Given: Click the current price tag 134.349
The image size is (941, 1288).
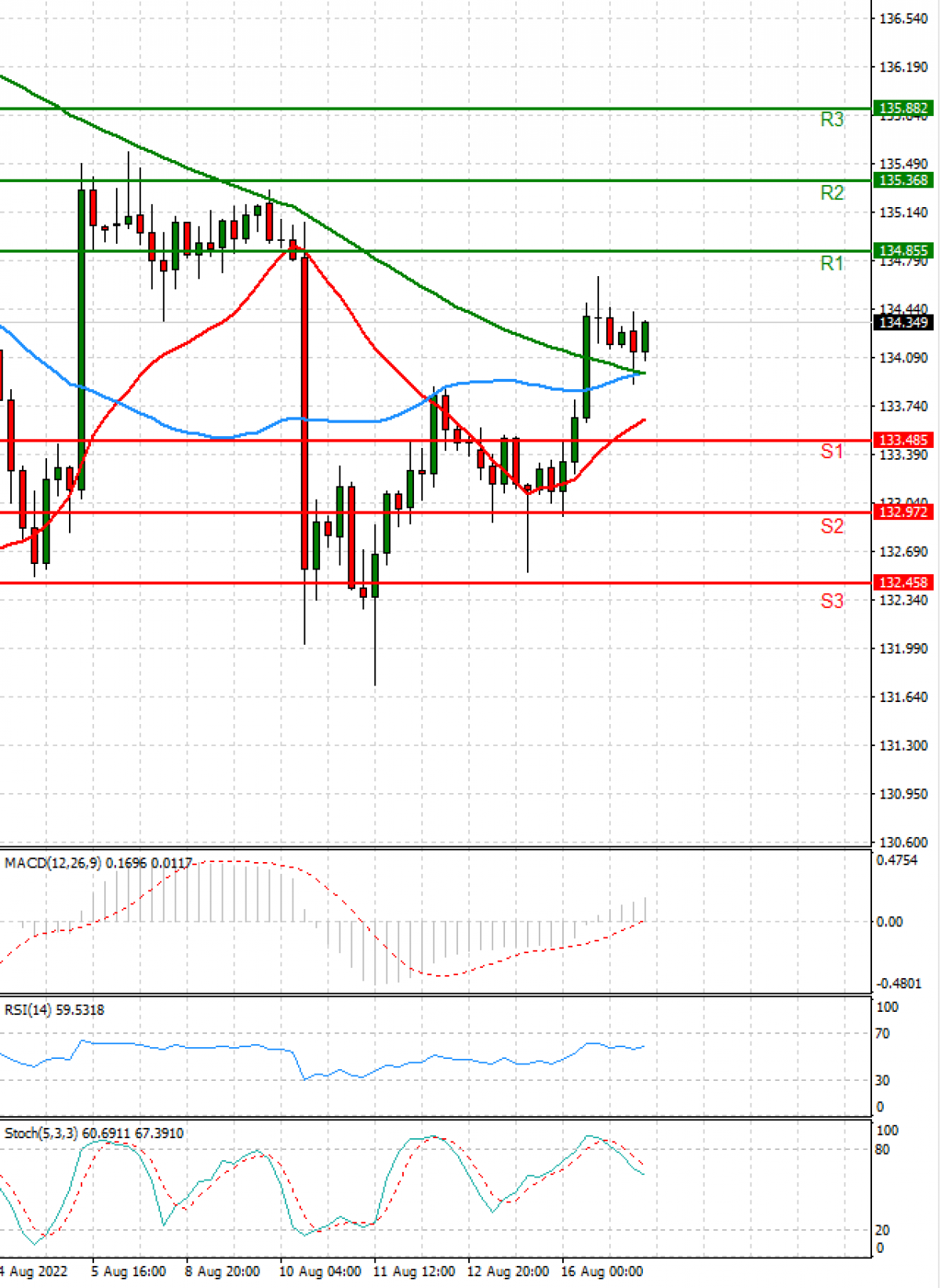Looking at the screenshot, I should click(x=903, y=322).
